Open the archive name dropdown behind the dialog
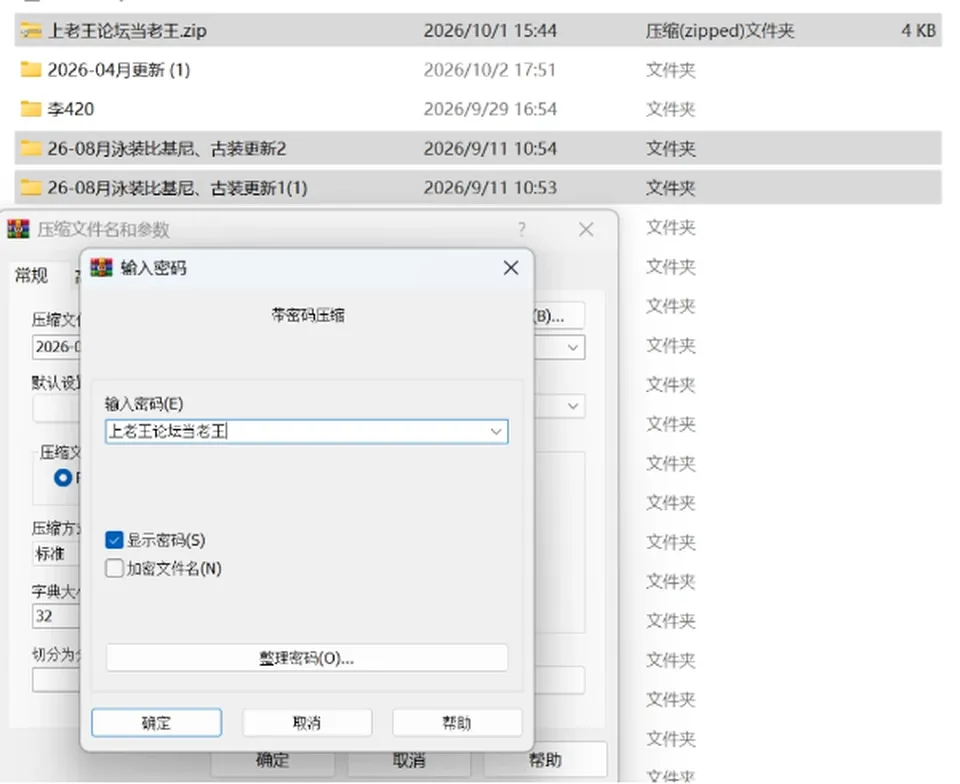The height and width of the screenshot is (784, 960). coord(573,347)
